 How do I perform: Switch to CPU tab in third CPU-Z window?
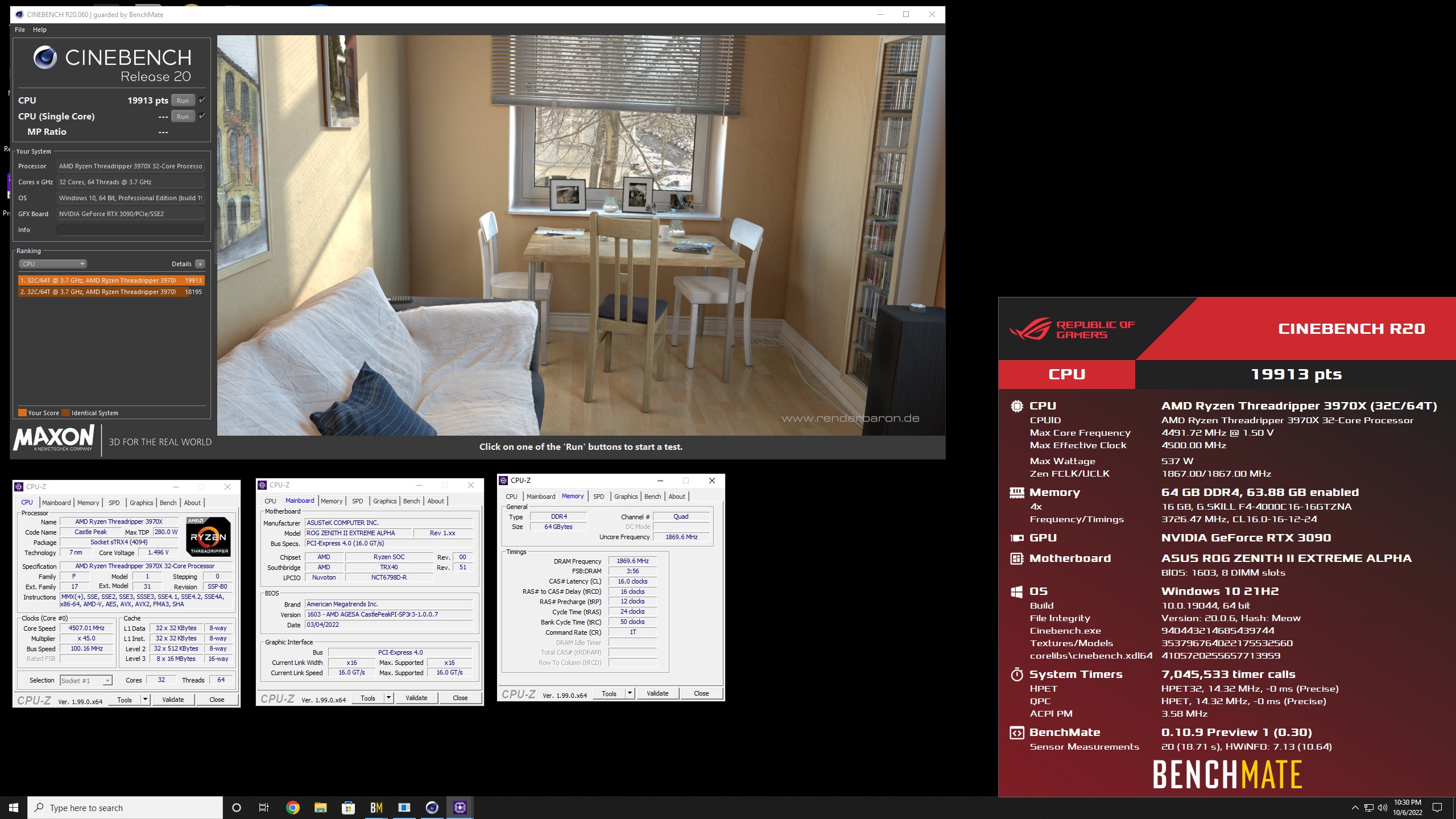click(x=512, y=497)
